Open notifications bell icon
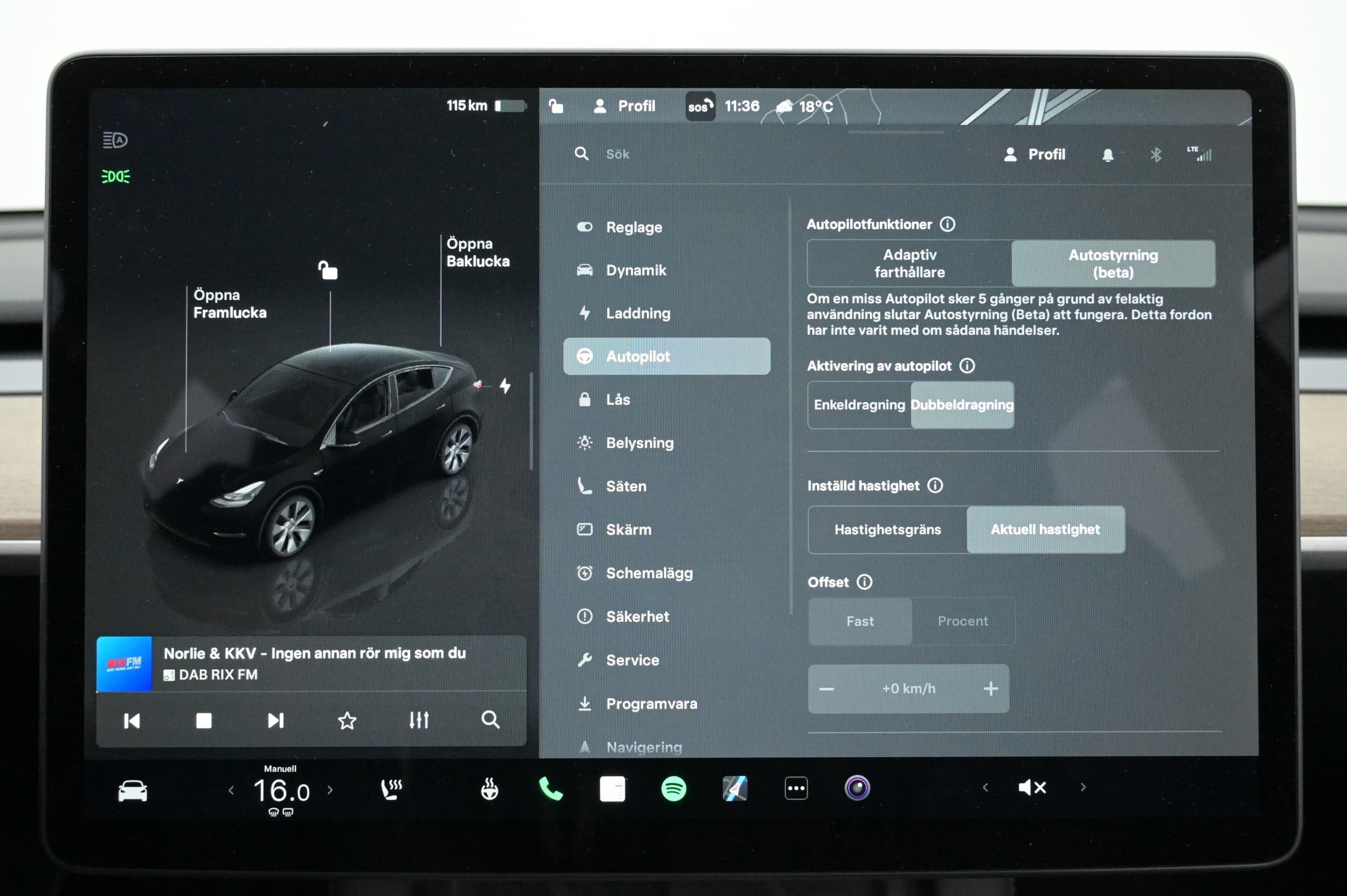This screenshot has width=1347, height=896. pos(1108,155)
